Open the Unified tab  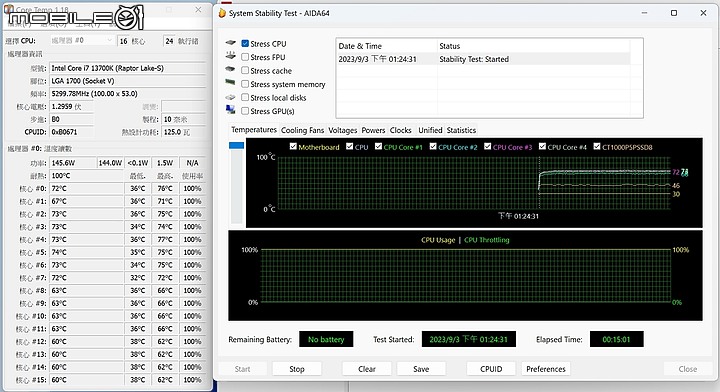[x=430, y=130]
